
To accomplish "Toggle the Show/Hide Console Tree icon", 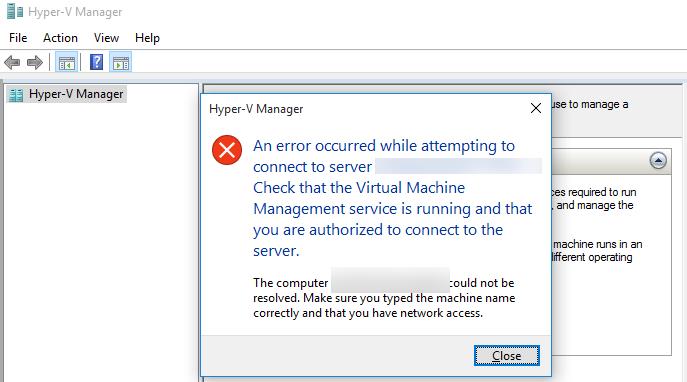I will pyautogui.click(x=67, y=63).
